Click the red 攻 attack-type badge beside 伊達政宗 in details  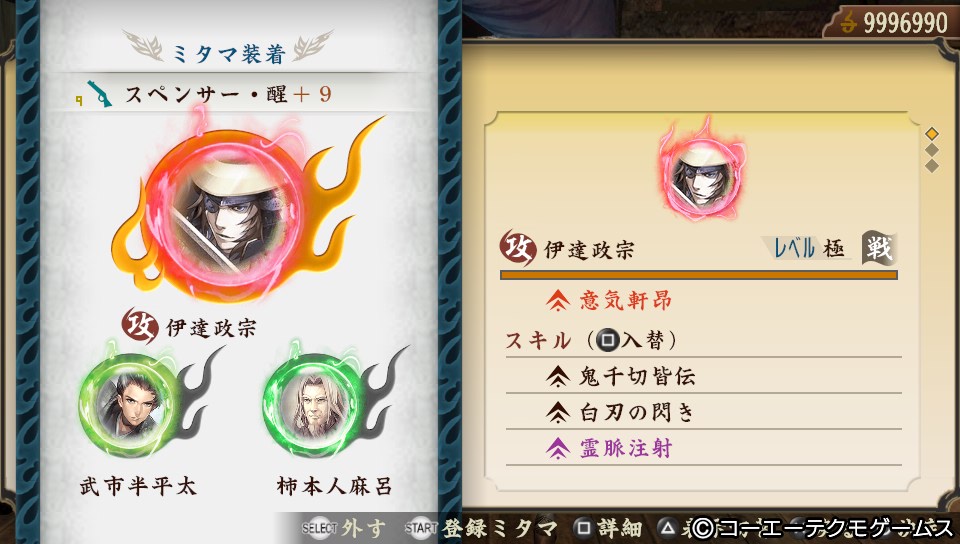tap(519, 248)
